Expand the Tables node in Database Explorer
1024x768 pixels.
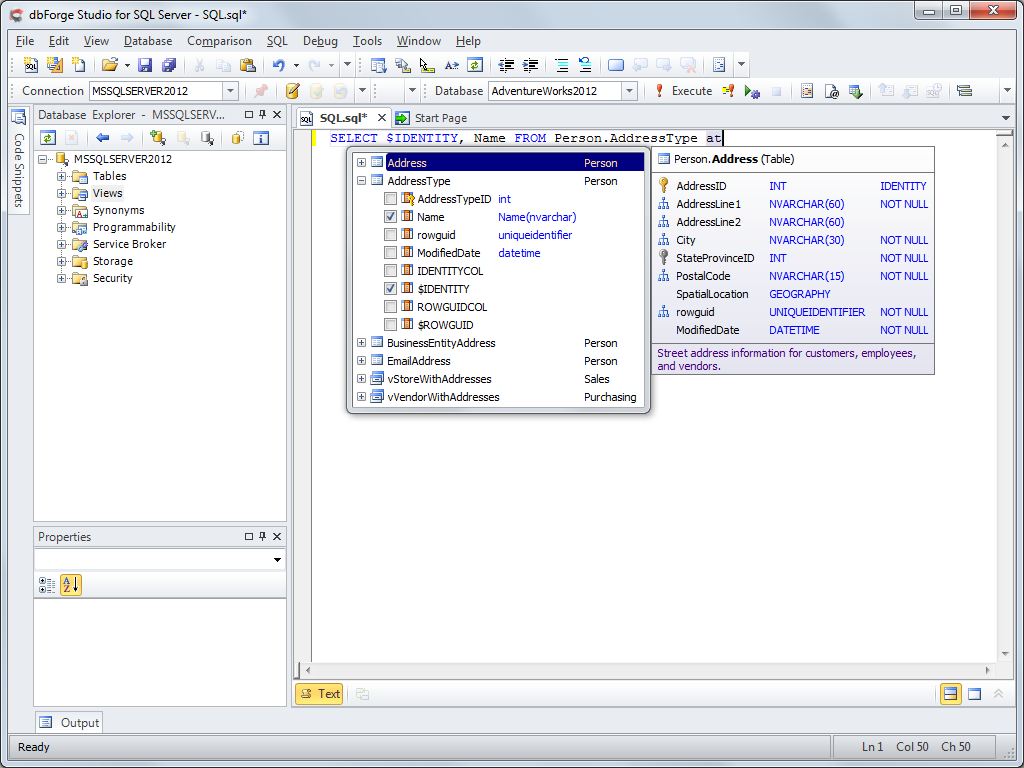(62, 177)
